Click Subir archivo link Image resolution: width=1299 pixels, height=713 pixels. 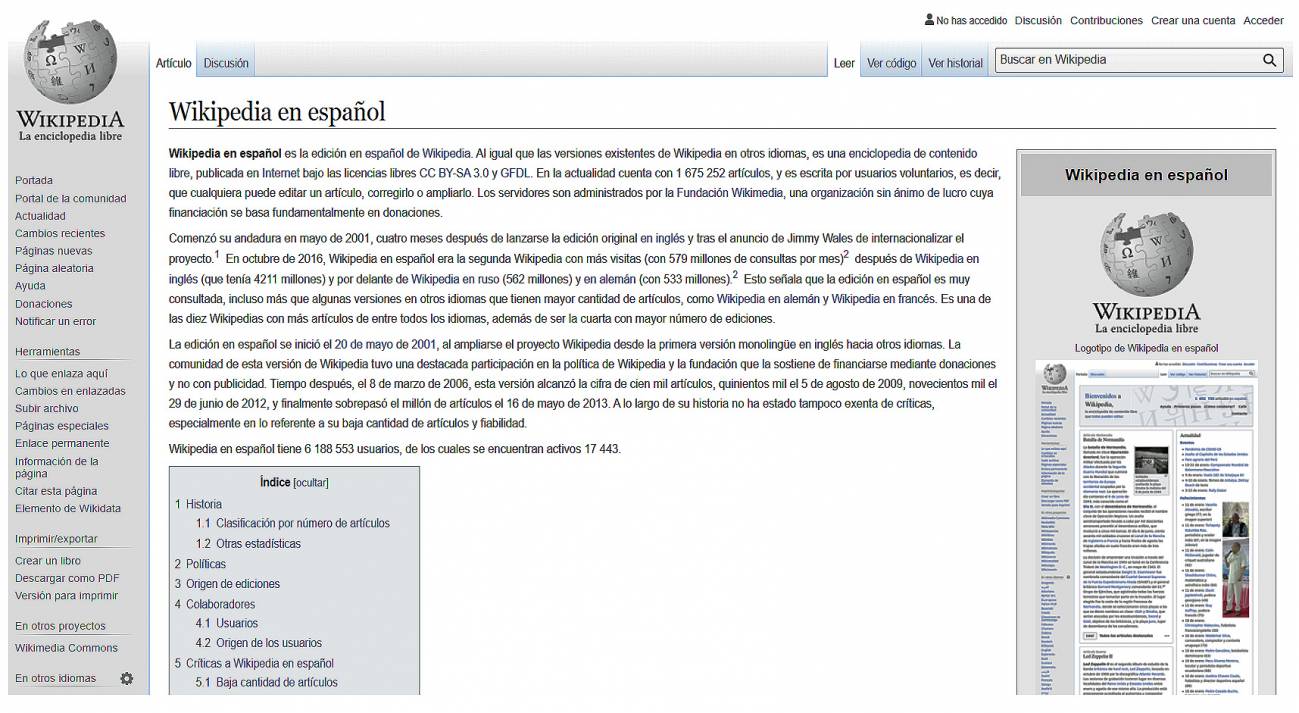(47, 408)
